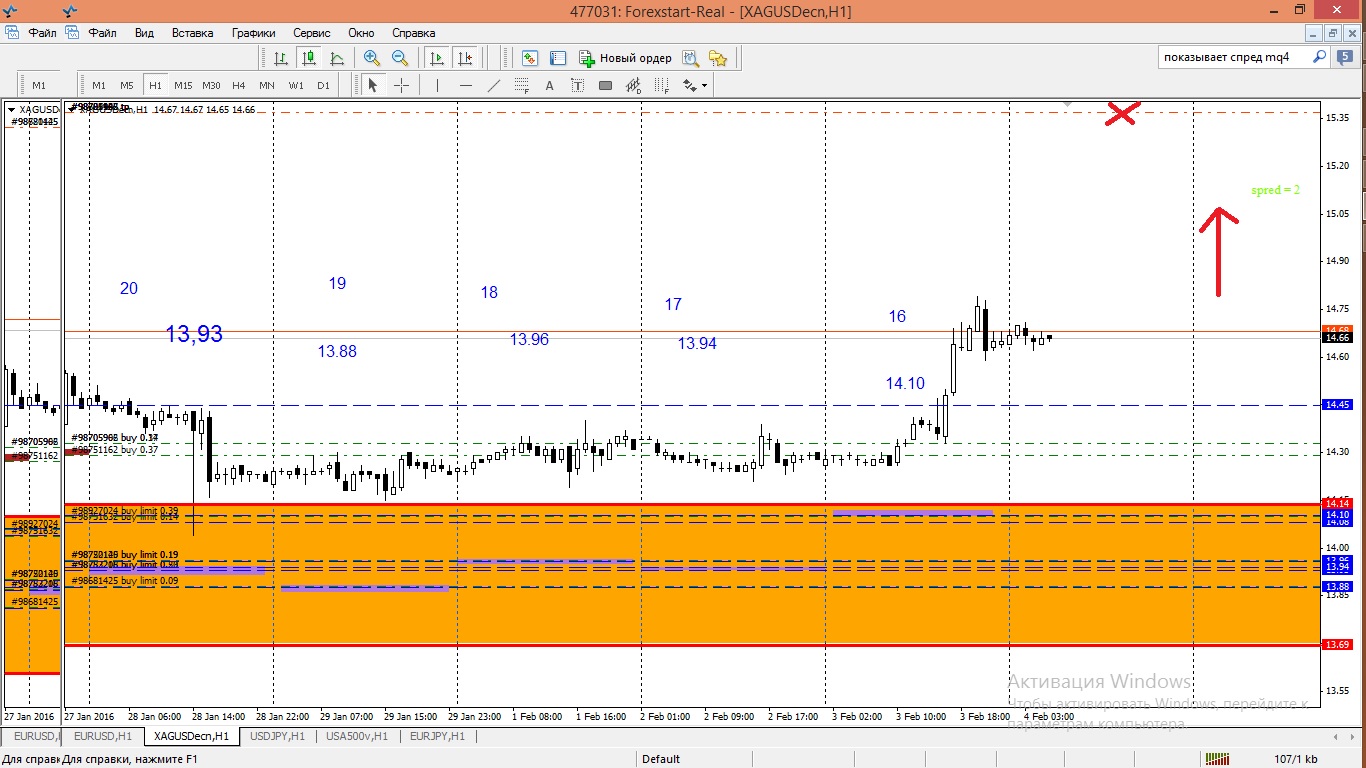This screenshot has width=1366, height=768.
Task: Zoom out of the chart
Action: coord(400,58)
